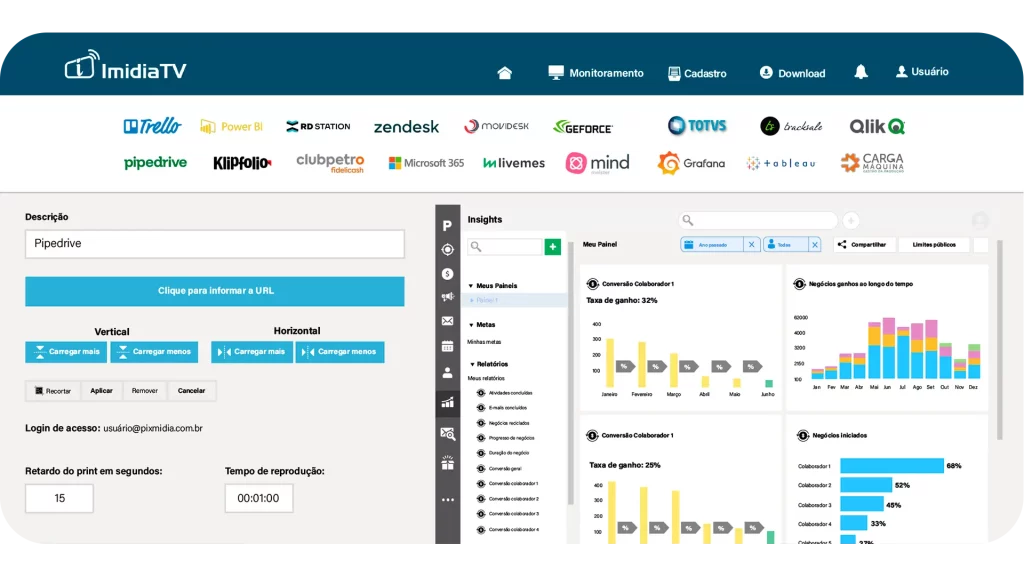Remove the 'Ano passado' filter with its X
Screen dimensions: 1024x576
752,244
